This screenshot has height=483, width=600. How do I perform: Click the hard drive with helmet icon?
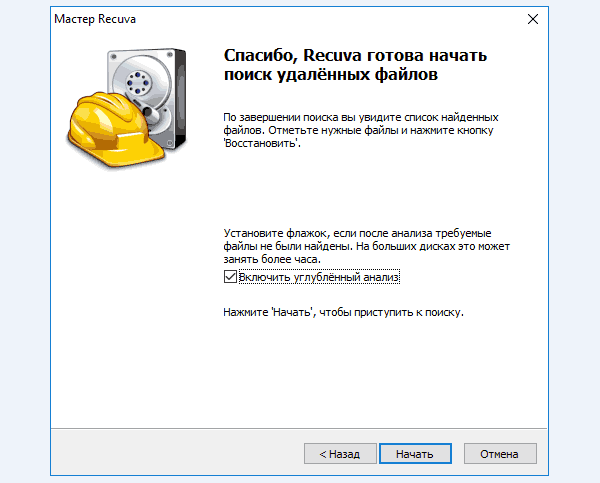point(127,108)
